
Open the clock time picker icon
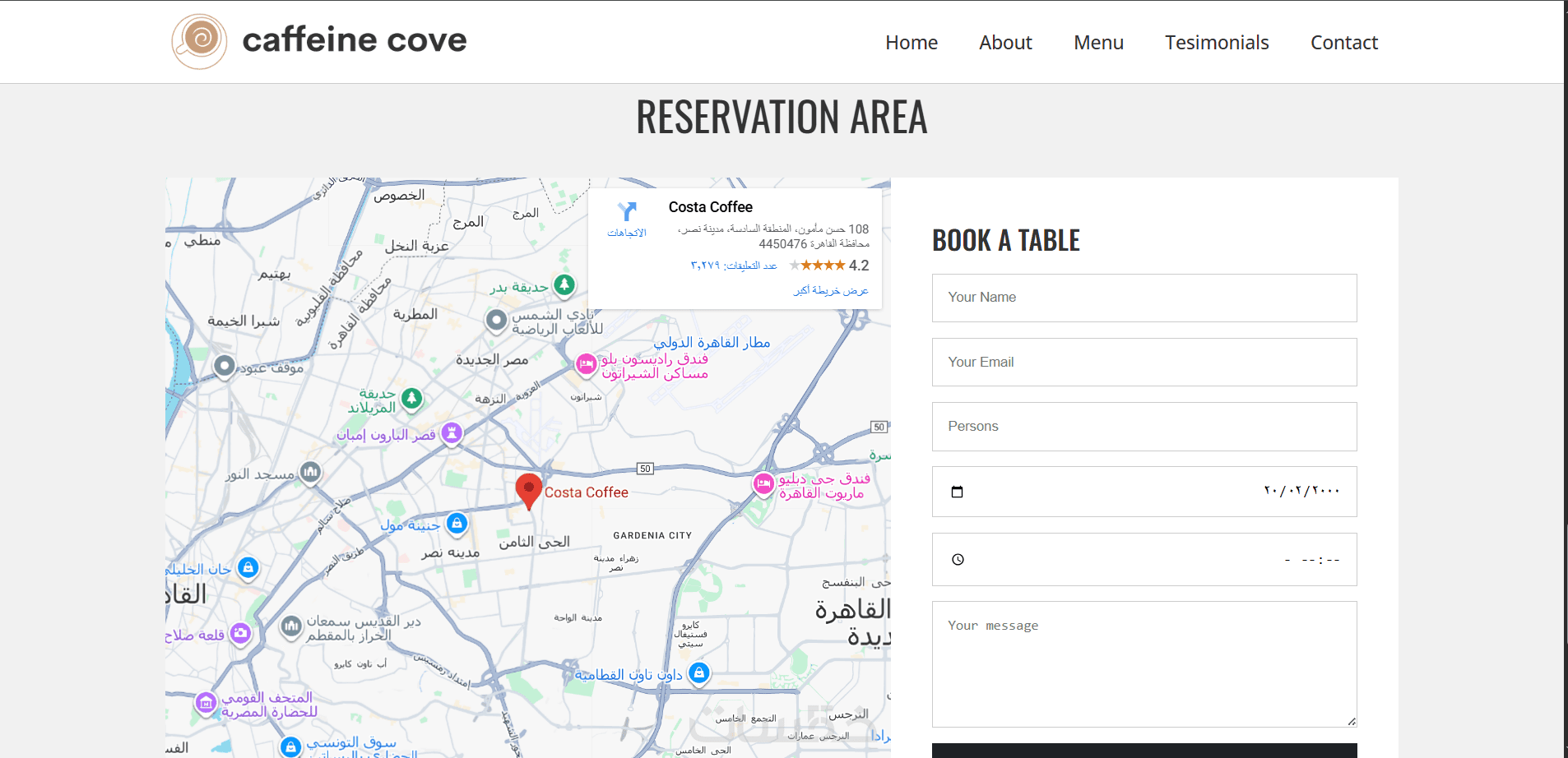tap(958, 560)
